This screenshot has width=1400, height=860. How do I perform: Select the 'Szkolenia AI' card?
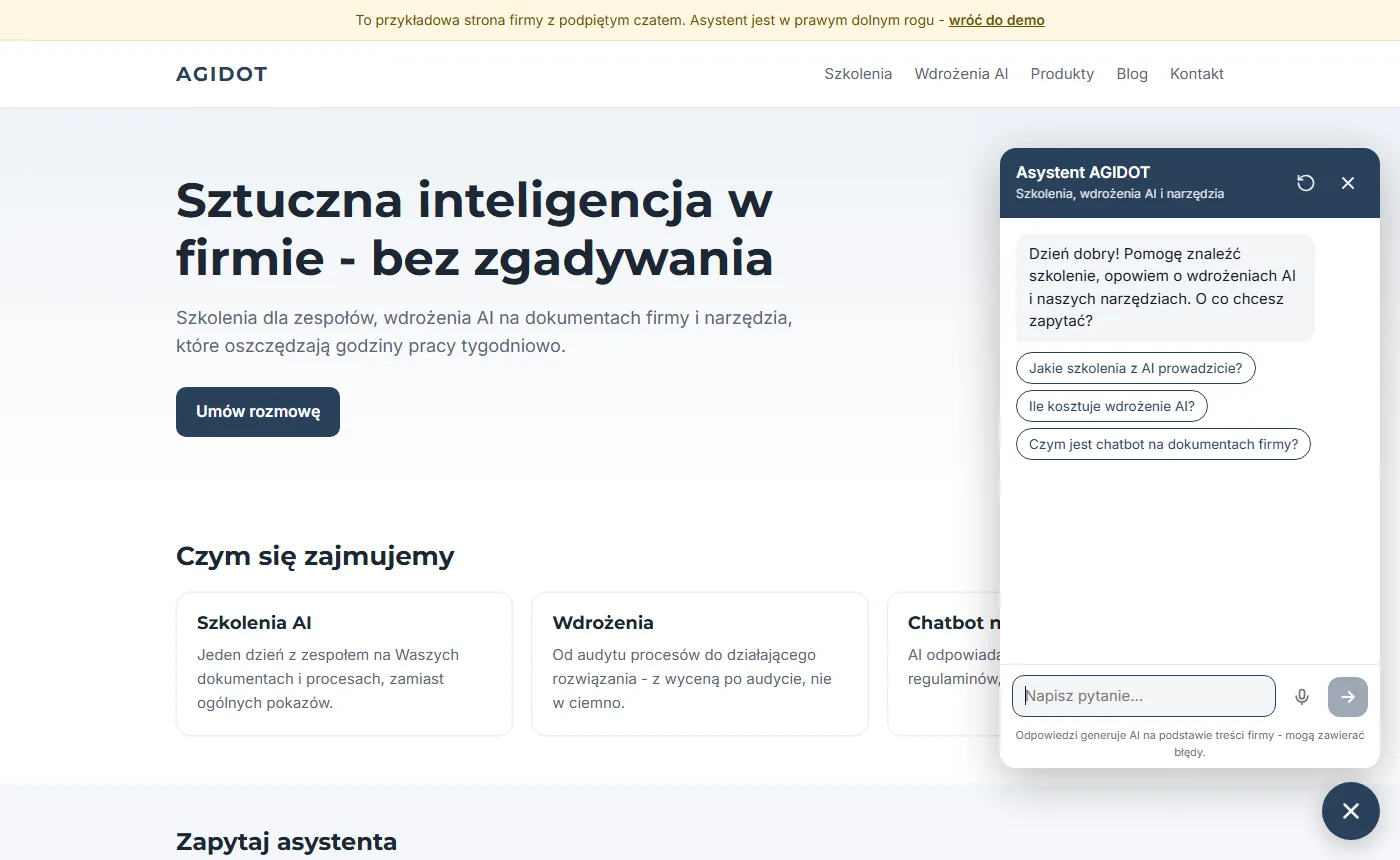coord(344,664)
